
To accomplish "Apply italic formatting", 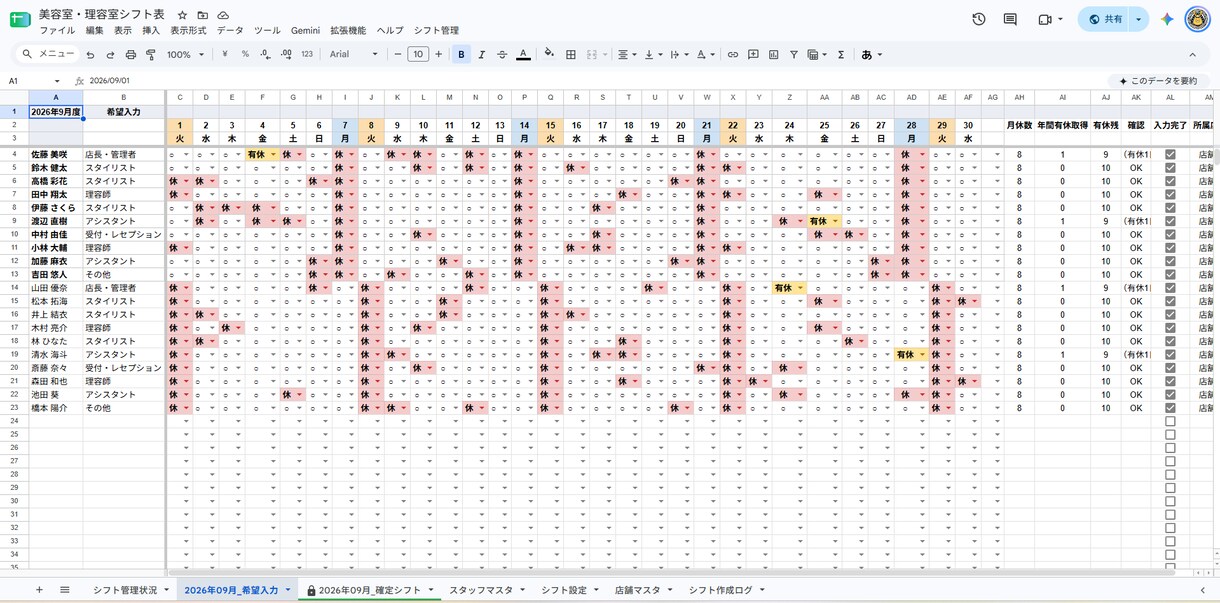I will [481, 55].
